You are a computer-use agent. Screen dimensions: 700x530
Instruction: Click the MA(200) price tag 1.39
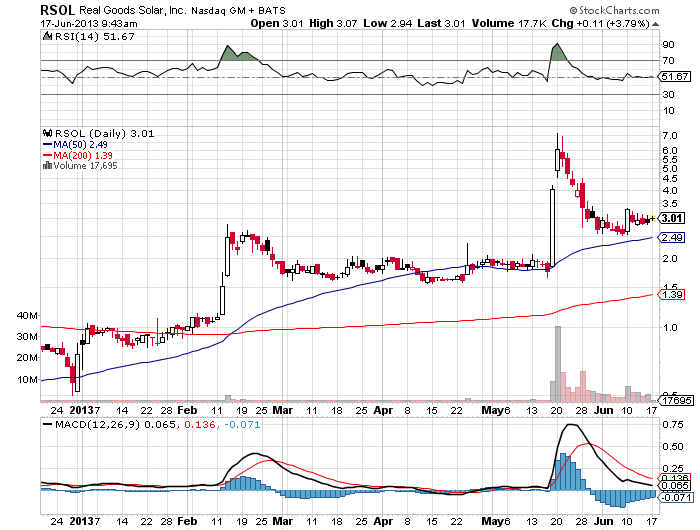(671, 295)
